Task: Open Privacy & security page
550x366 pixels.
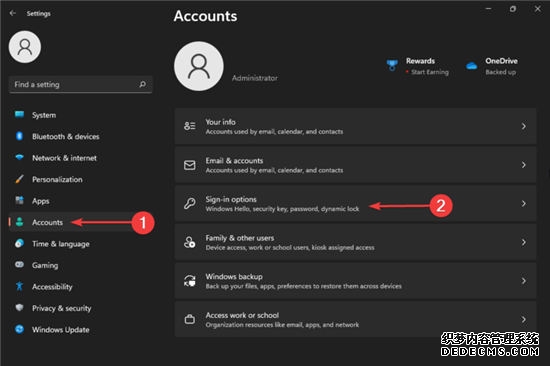Action: [81, 308]
